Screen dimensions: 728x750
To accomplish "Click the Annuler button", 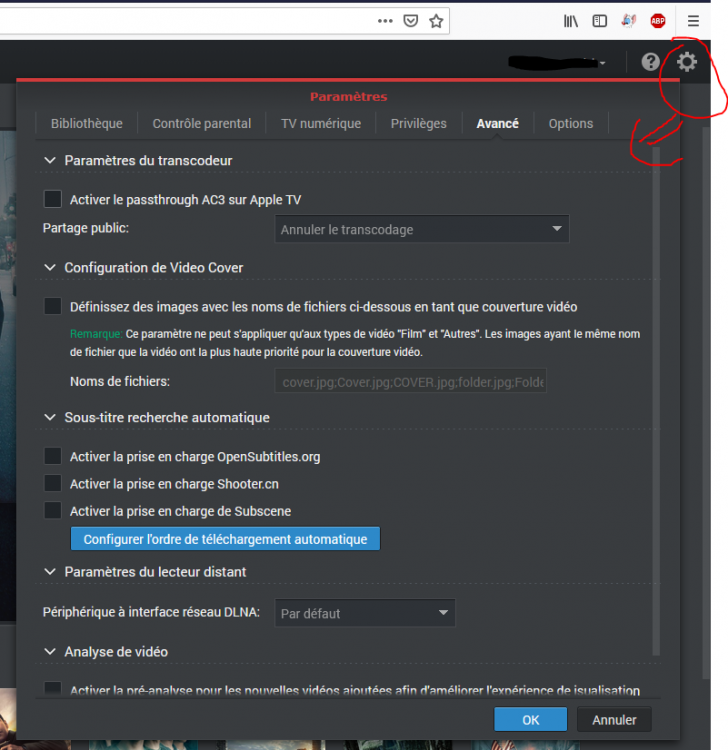I will (x=614, y=719).
